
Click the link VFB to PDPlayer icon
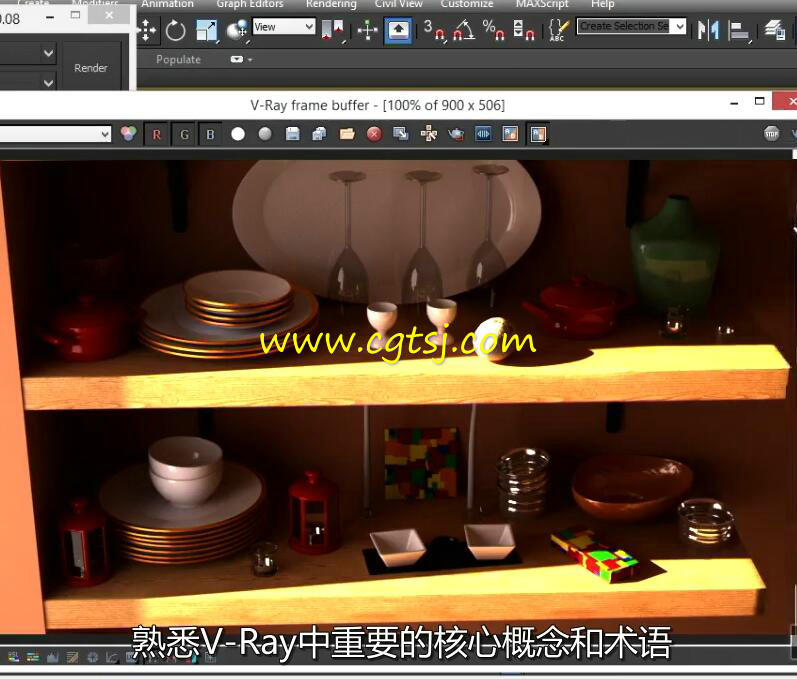coord(483,134)
